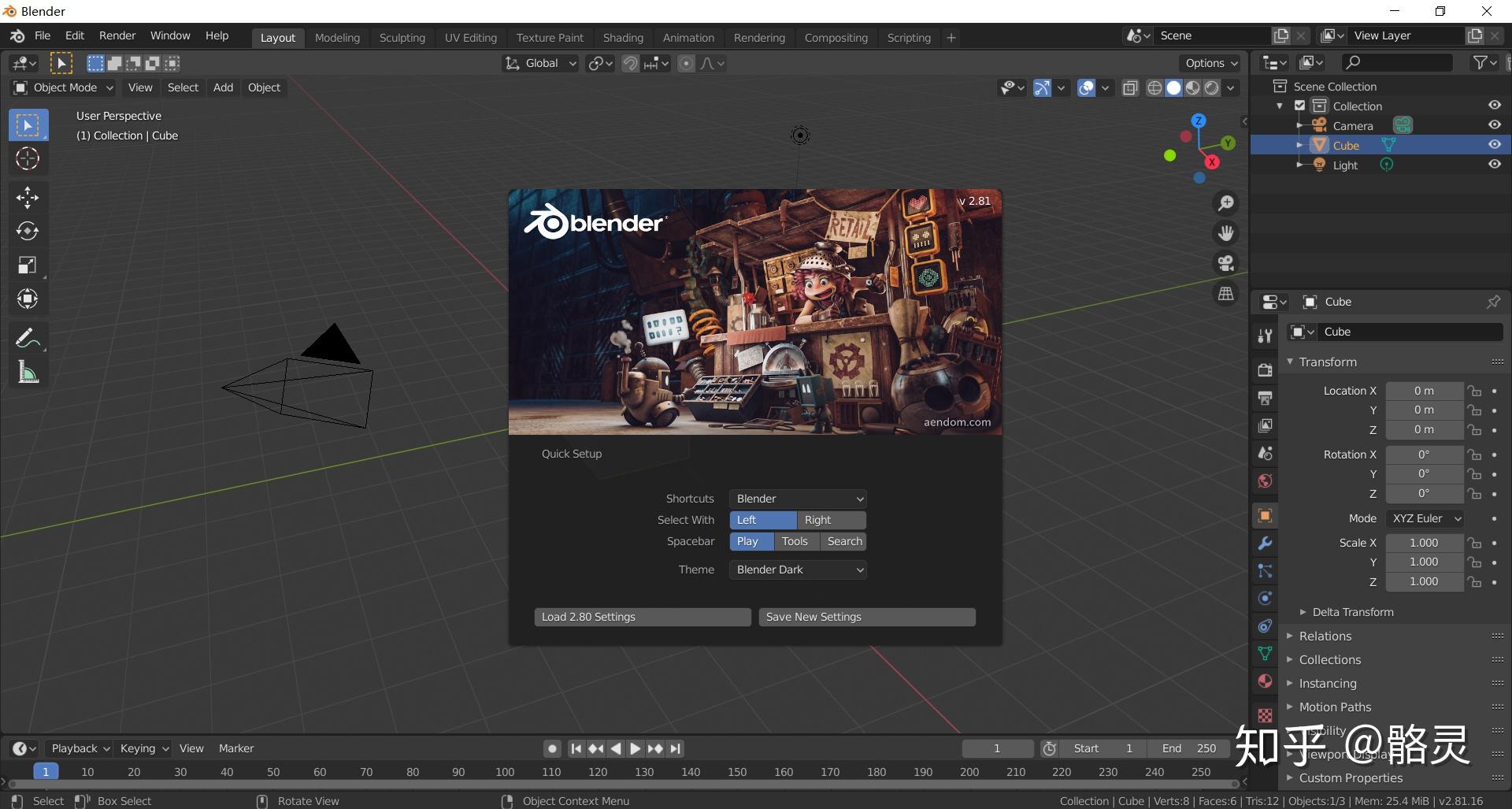Click the Location X value field
The width and height of the screenshot is (1512, 809).
1425,391
